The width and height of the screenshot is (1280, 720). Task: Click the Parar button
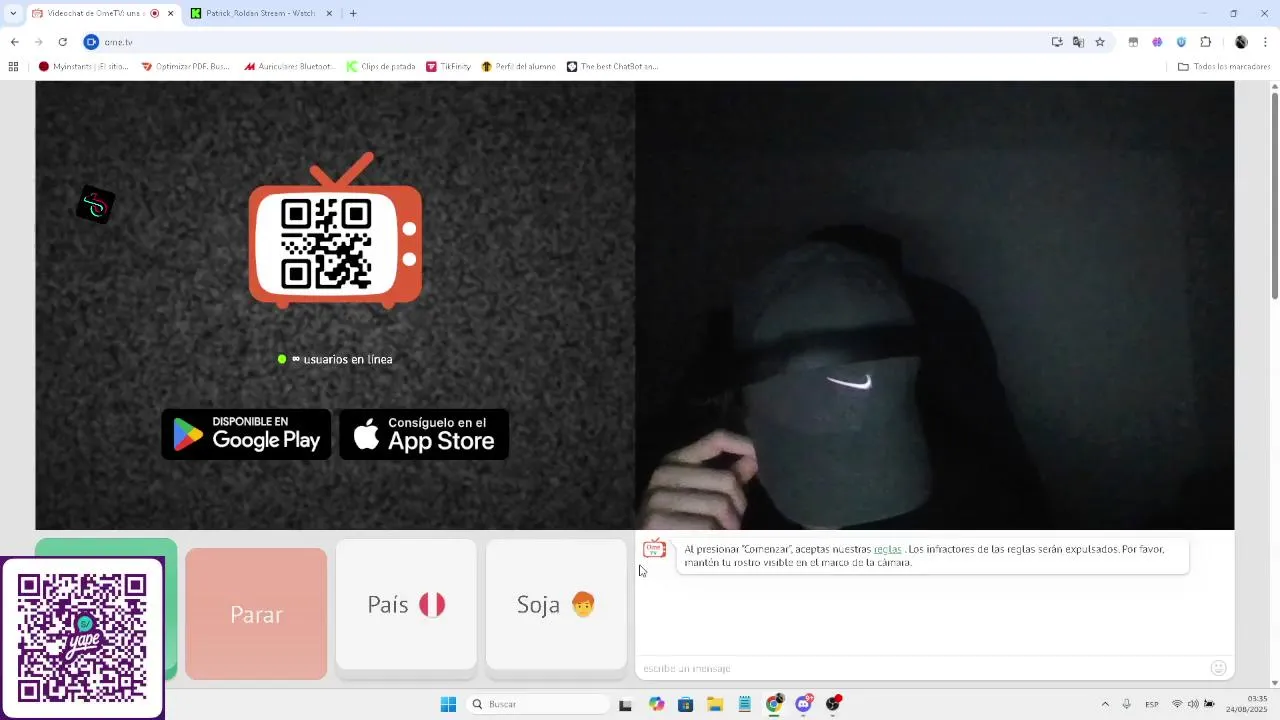click(256, 614)
